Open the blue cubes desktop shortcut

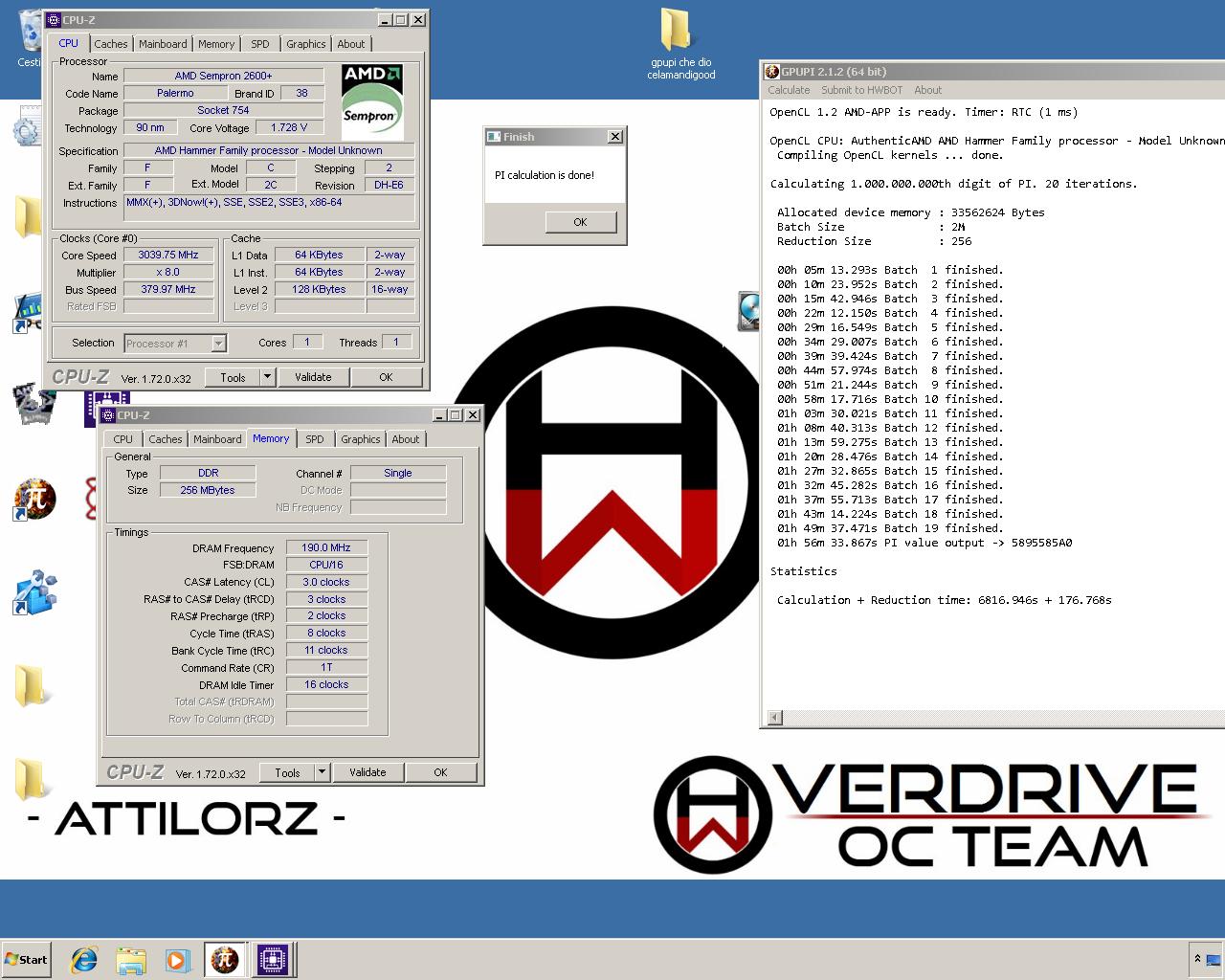[35, 592]
